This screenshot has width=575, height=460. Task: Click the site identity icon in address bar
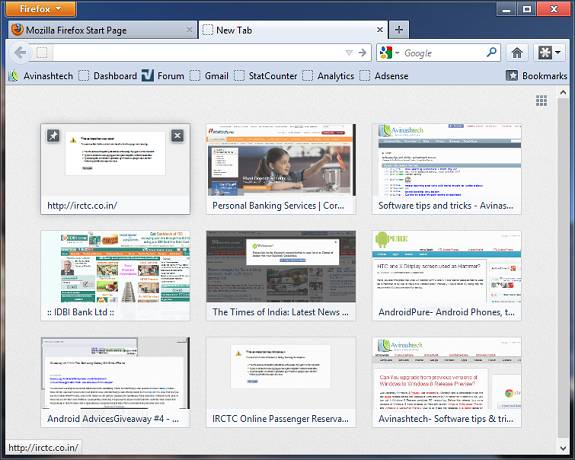(x=42, y=53)
